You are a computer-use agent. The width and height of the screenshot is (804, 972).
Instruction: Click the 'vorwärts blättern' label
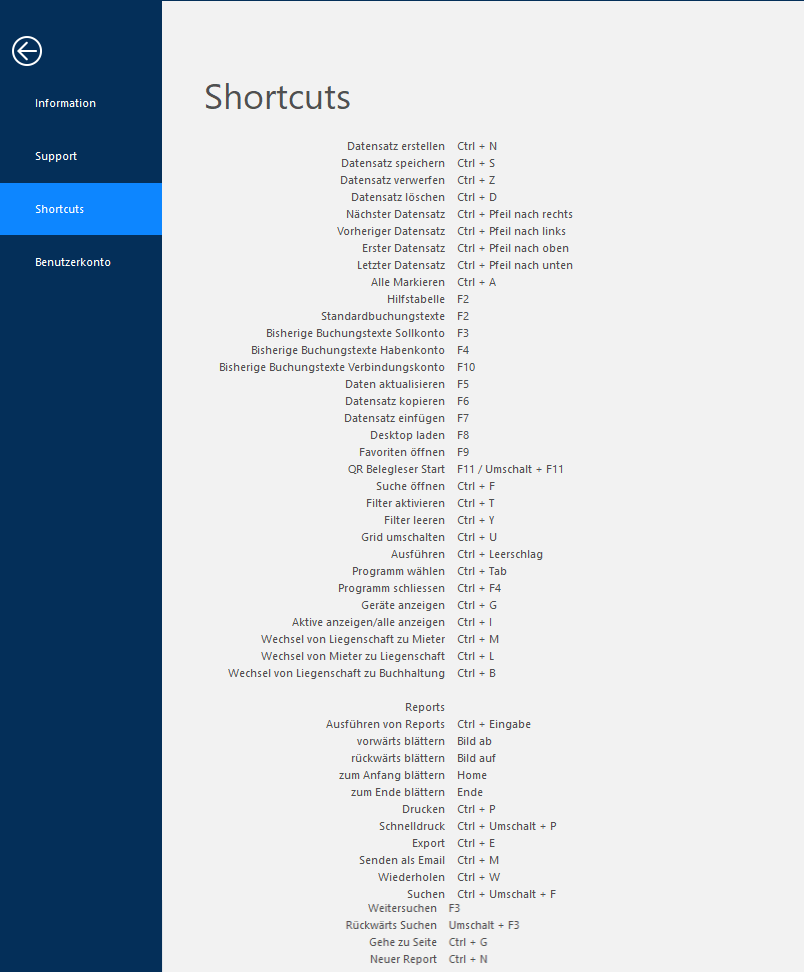[x=400, y=741]
